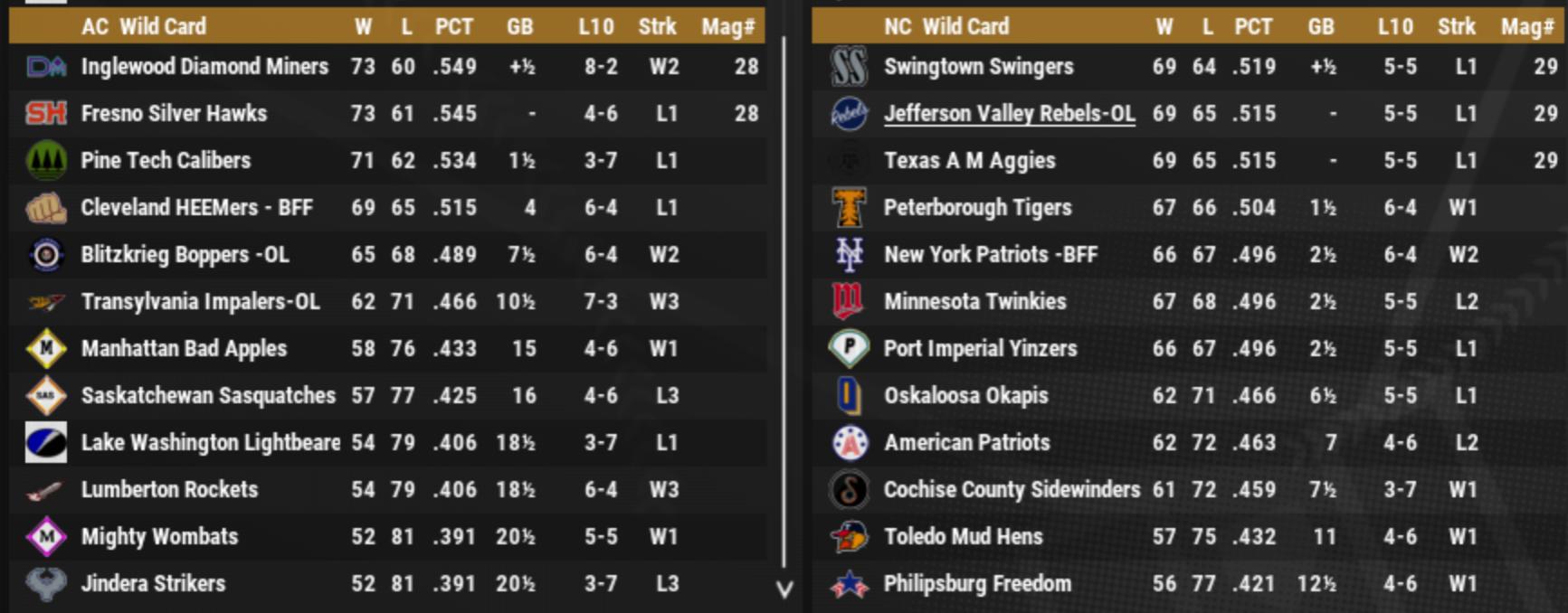Click the Pine Tech Calibers tree logo
Screen dimensions: 1568x613
[46, 160]
